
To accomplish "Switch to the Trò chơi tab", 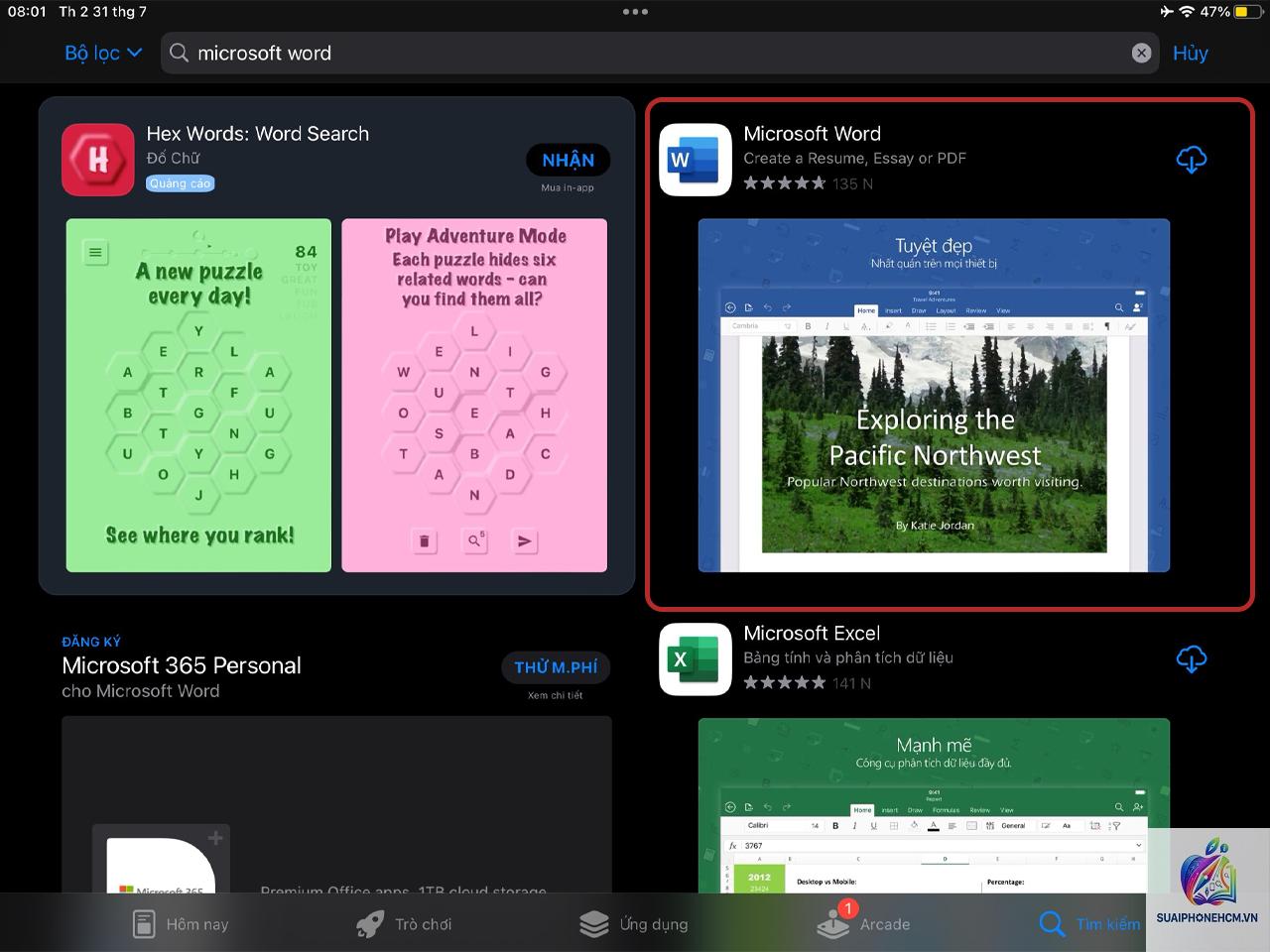I will point(404,924).
